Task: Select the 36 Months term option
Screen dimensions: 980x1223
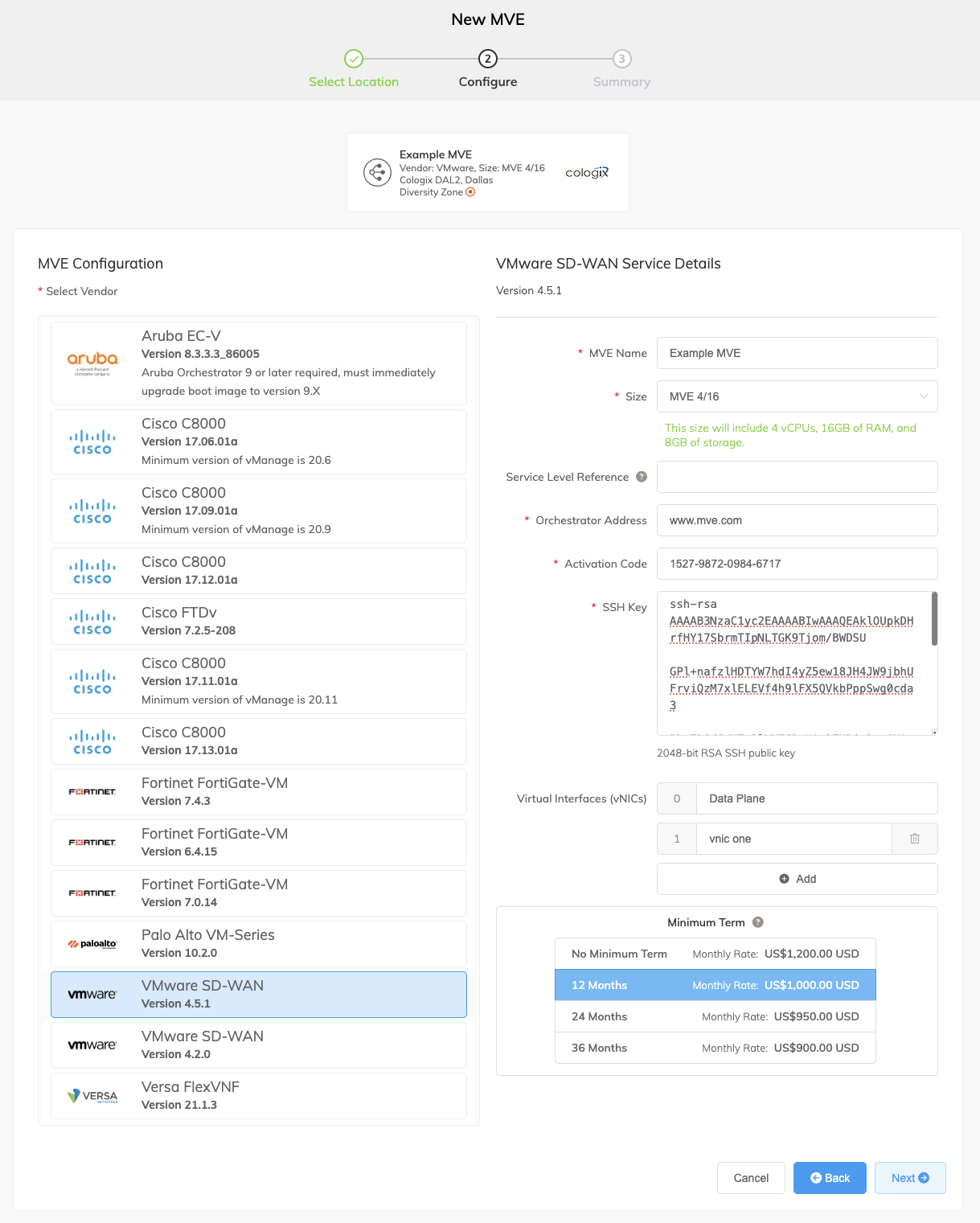Action: 716,1048
